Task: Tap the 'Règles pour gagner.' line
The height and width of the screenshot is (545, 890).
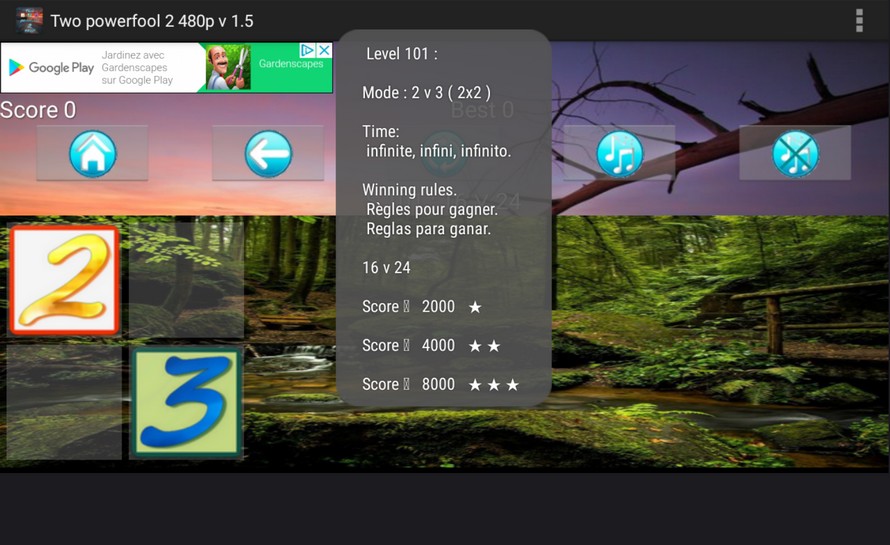Action: pos(432,209)
